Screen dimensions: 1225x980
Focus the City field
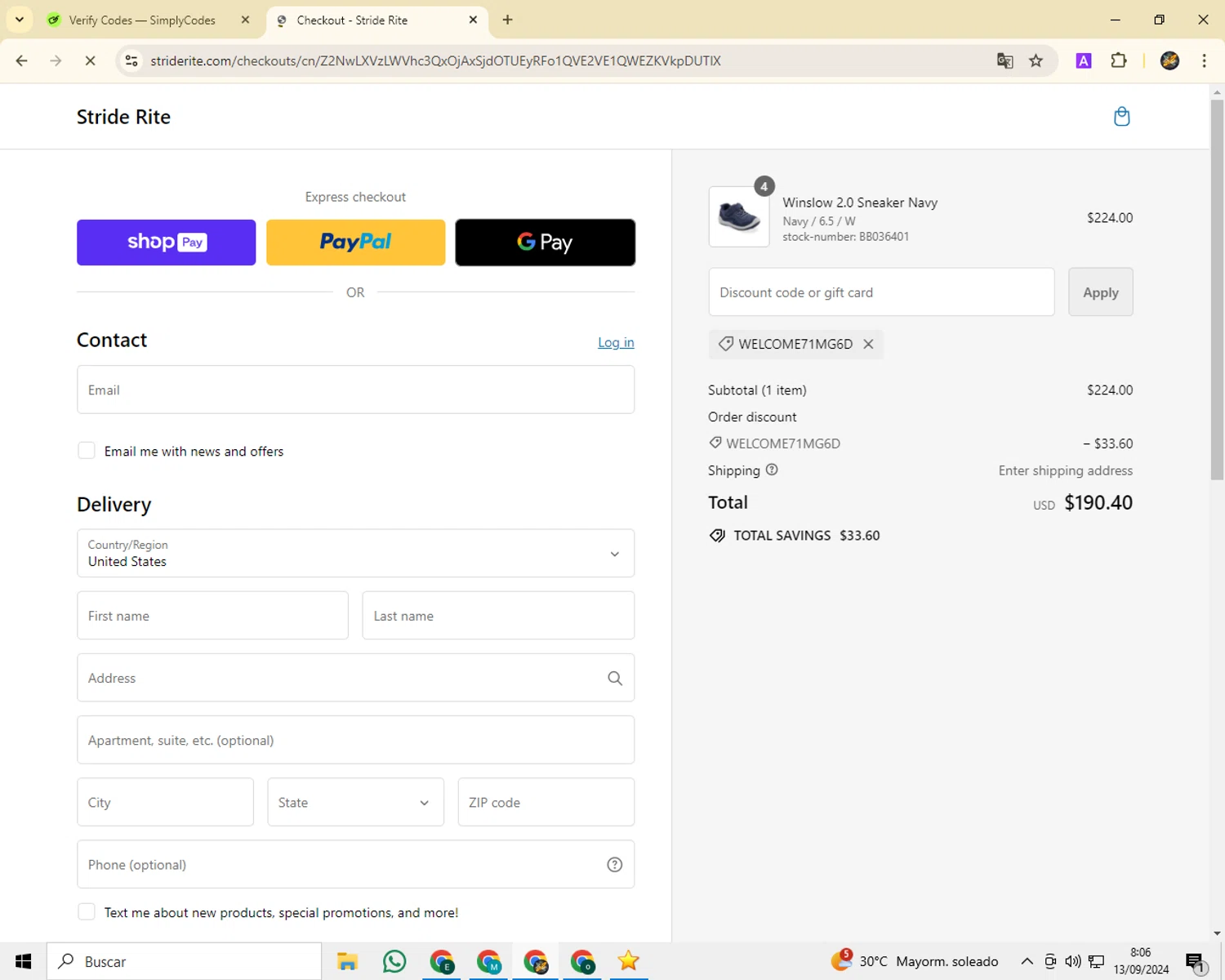(x=165, y=802)
